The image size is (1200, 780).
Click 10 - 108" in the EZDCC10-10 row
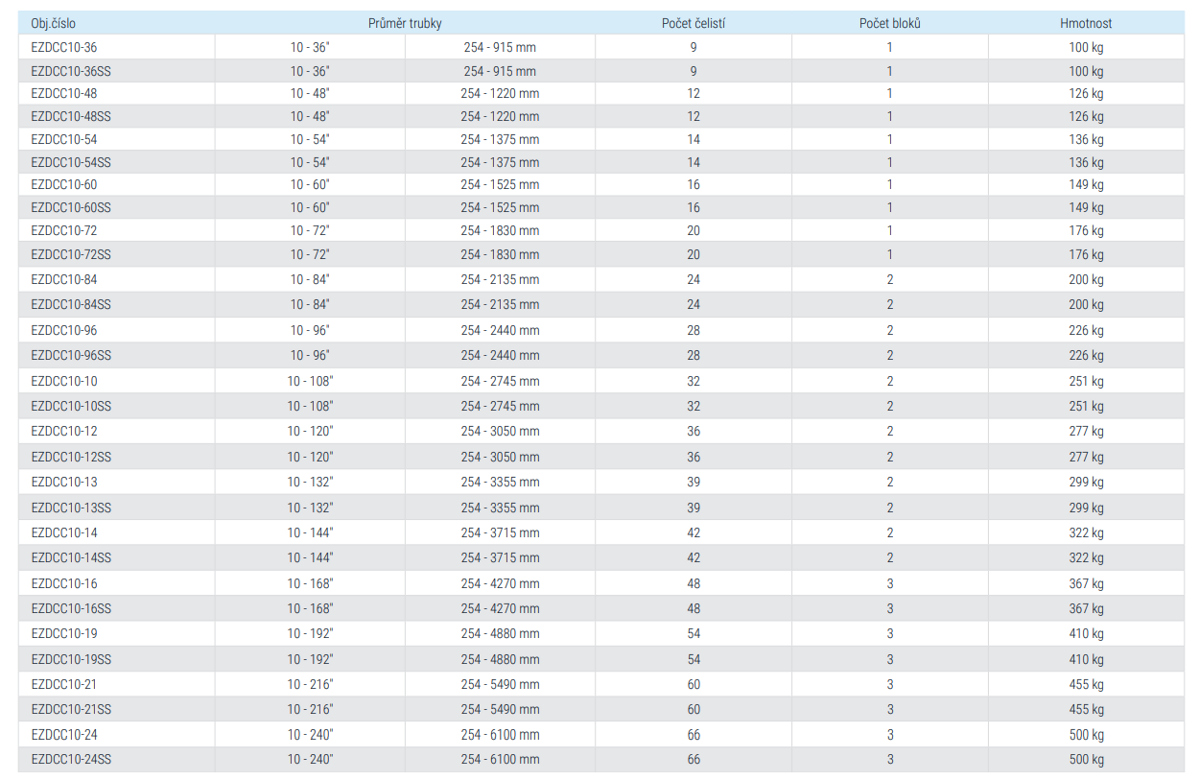click(310, 381)
